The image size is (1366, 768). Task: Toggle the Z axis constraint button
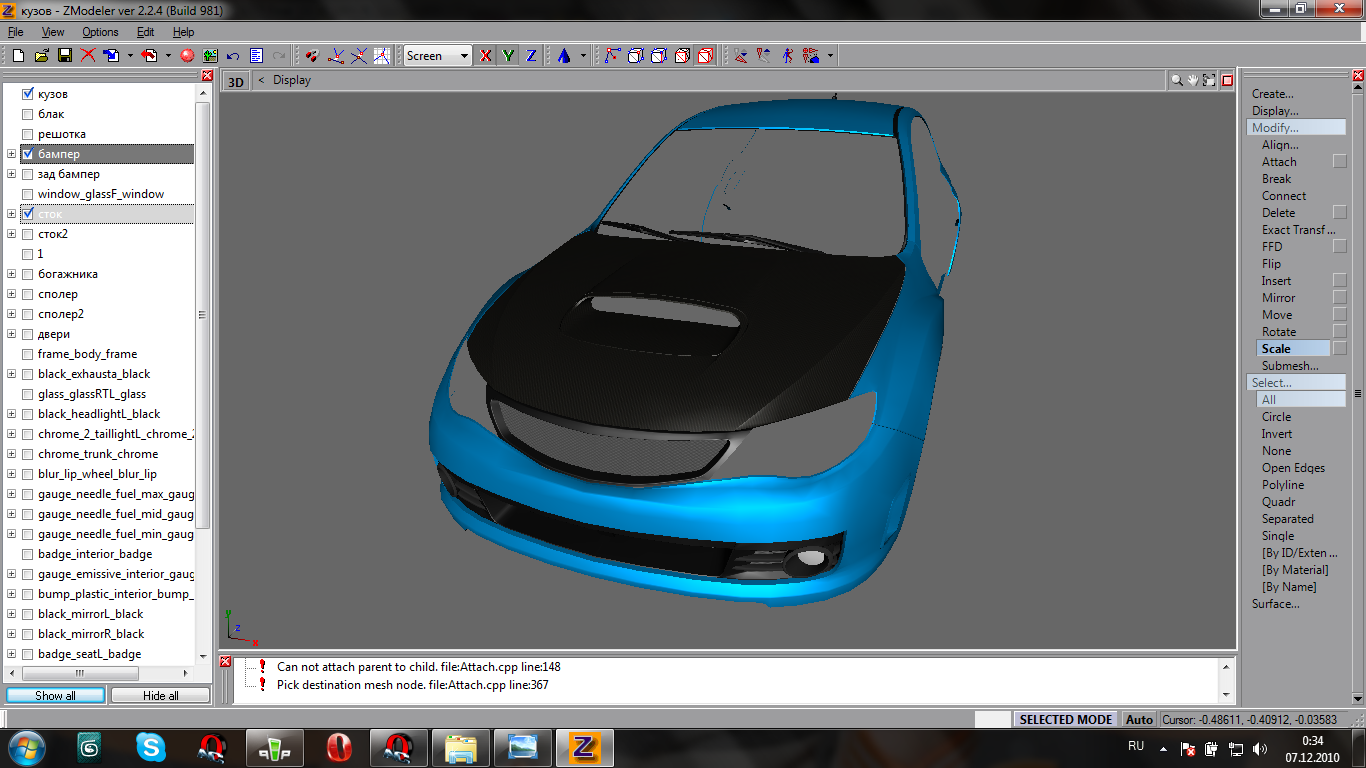531,56
